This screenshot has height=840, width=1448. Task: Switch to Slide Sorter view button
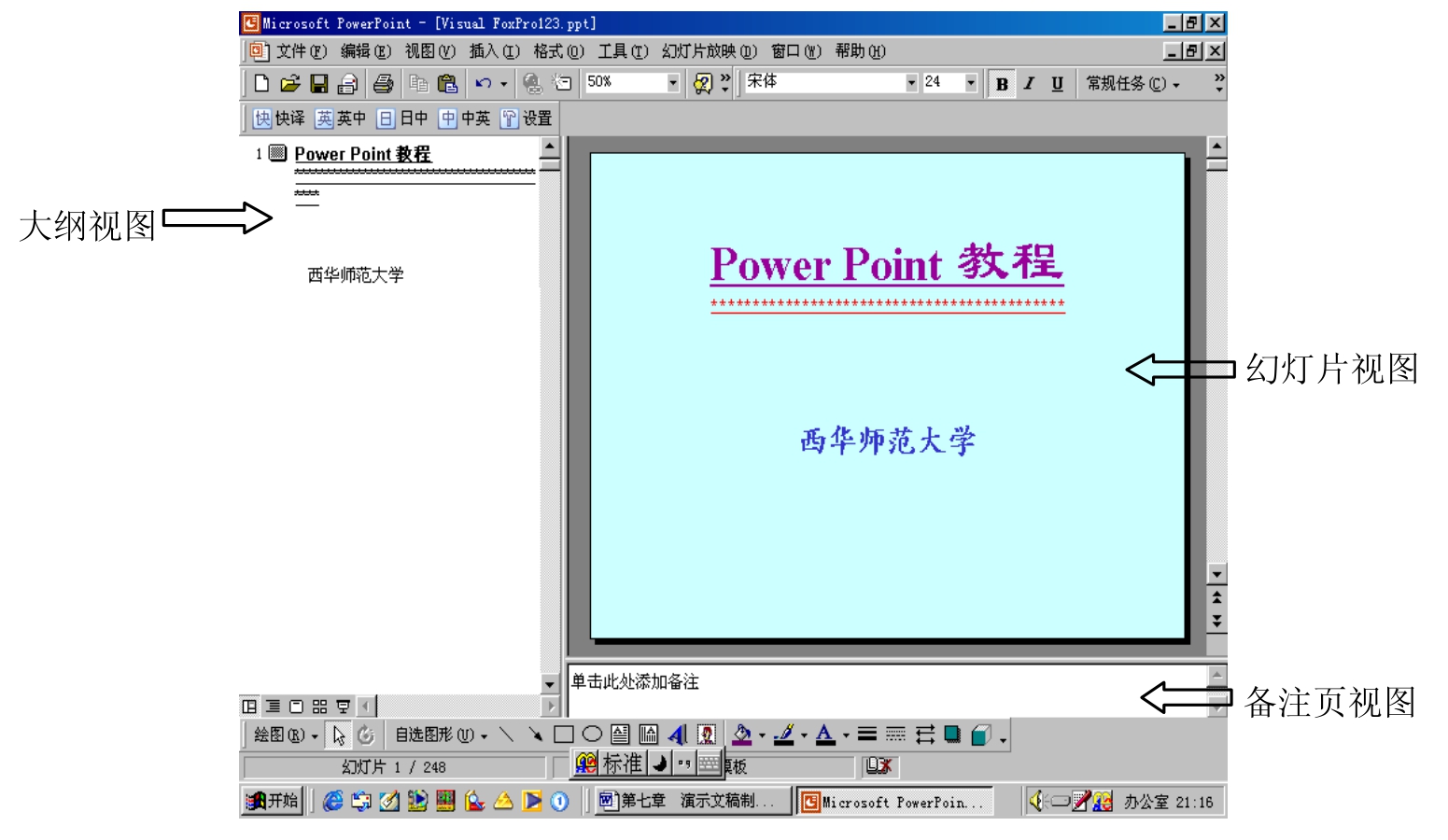tap(319, 707)
